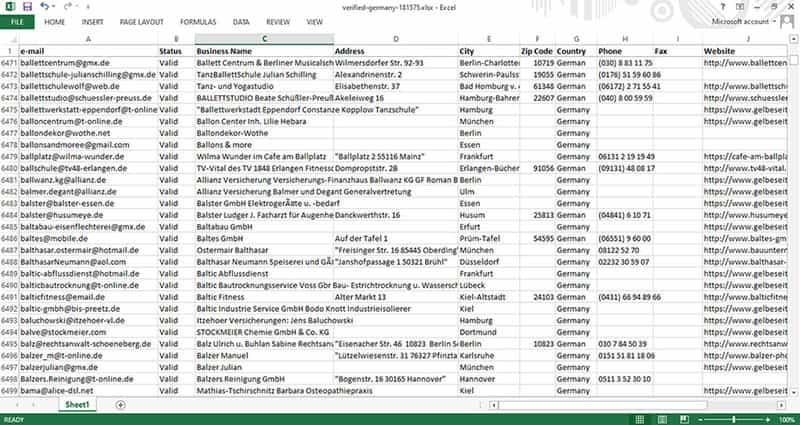Click cell 'Ballondekor-Wothe'
This screenshot has width=800, height=425.
coord(264,133)
